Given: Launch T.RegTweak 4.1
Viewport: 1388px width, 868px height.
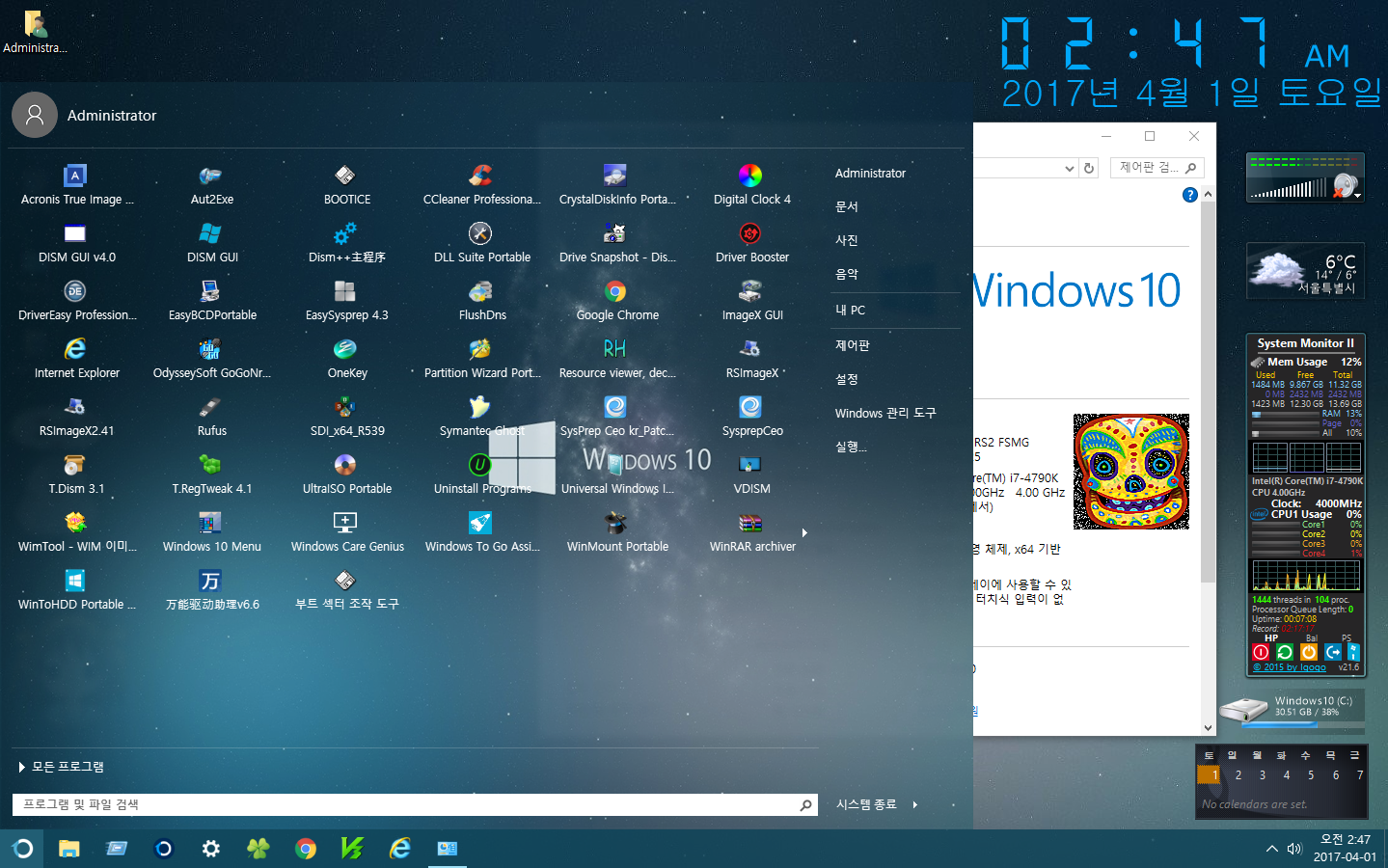Looking at the screenshot, I should tap(210, 465).
